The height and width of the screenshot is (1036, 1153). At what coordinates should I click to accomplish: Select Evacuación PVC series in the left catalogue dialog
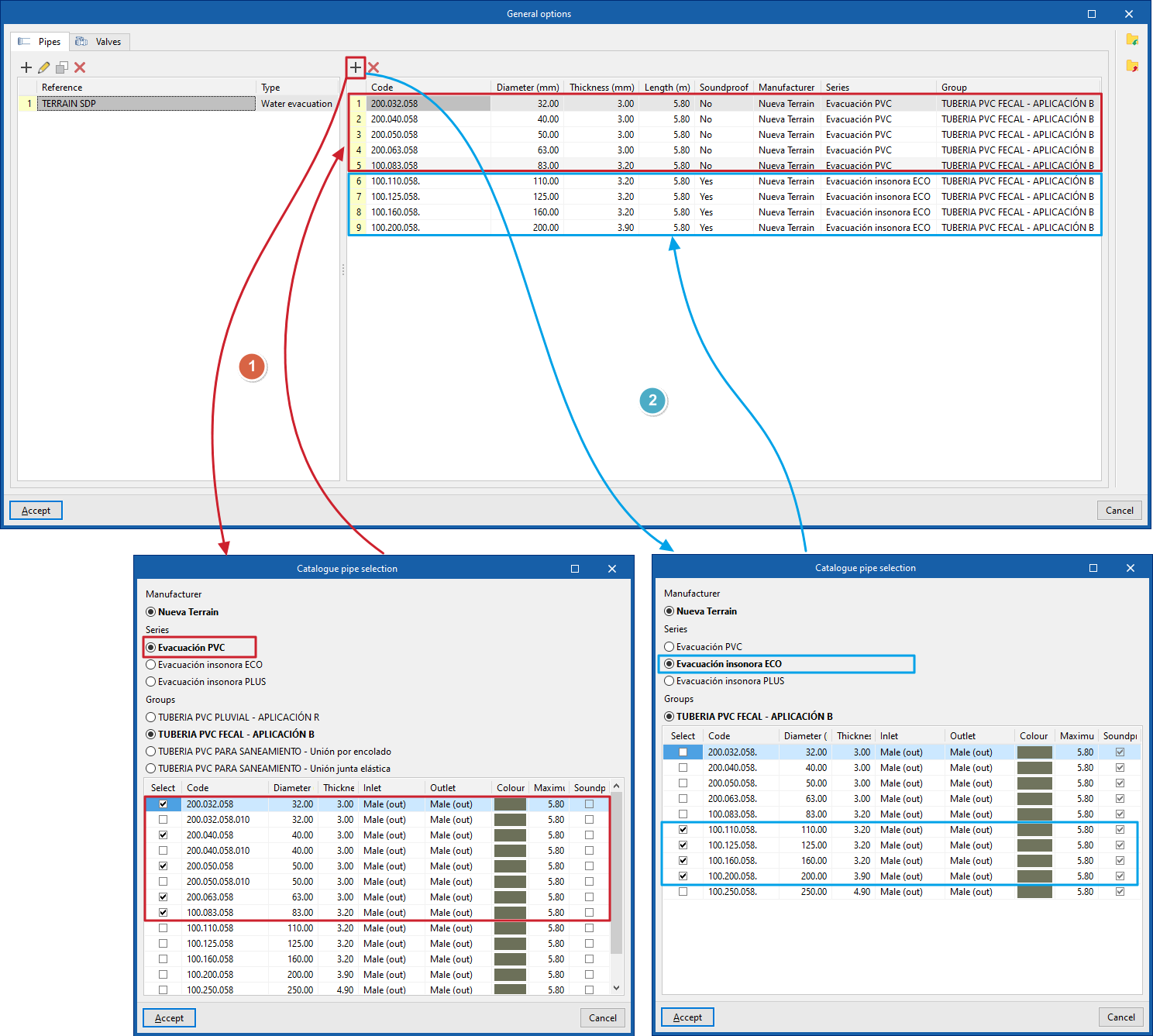click(x=186, y=648)
